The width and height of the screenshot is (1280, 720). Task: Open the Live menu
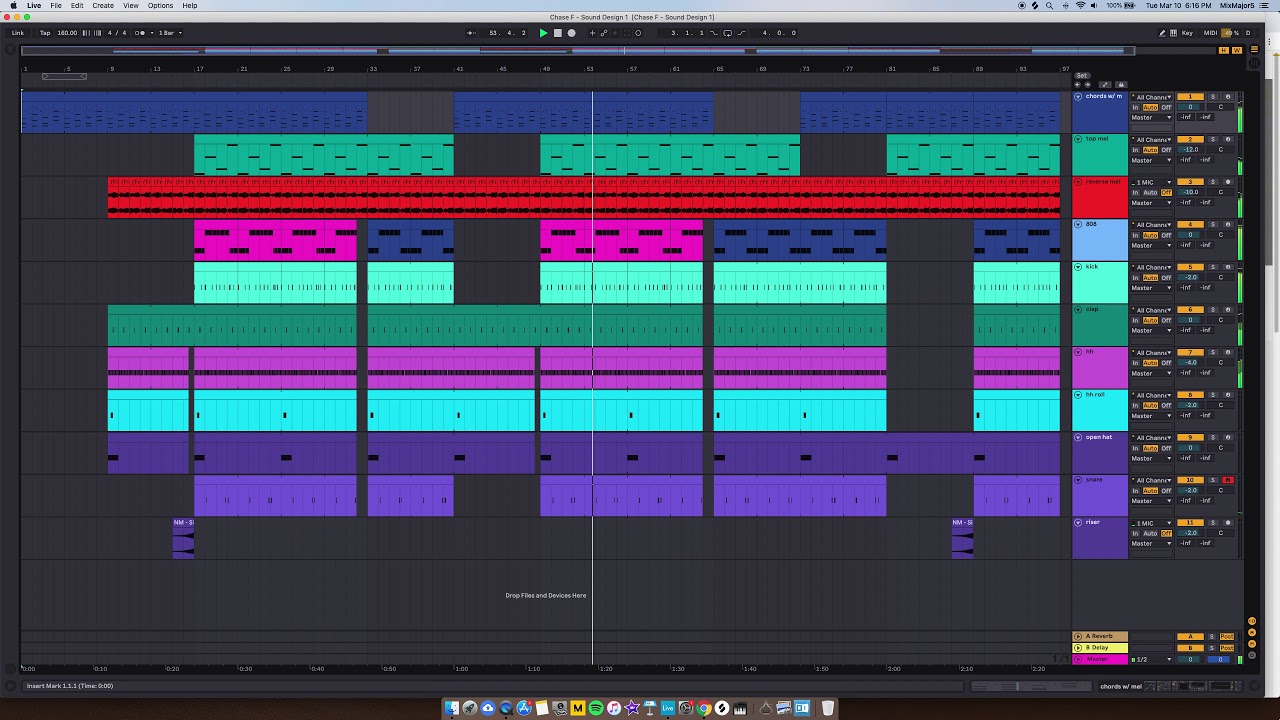tap(34, 5)
